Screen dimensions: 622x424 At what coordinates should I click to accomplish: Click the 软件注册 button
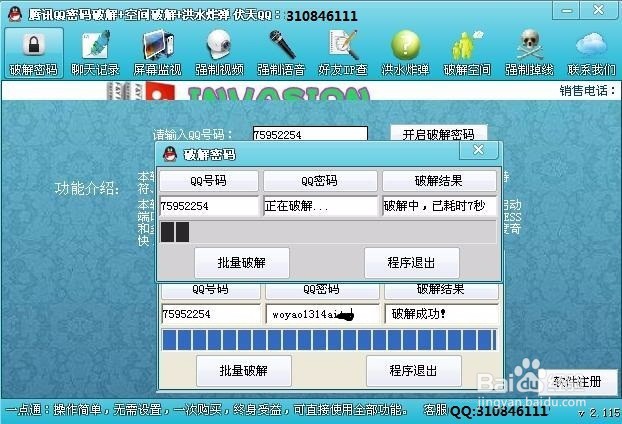click(577, 382)
